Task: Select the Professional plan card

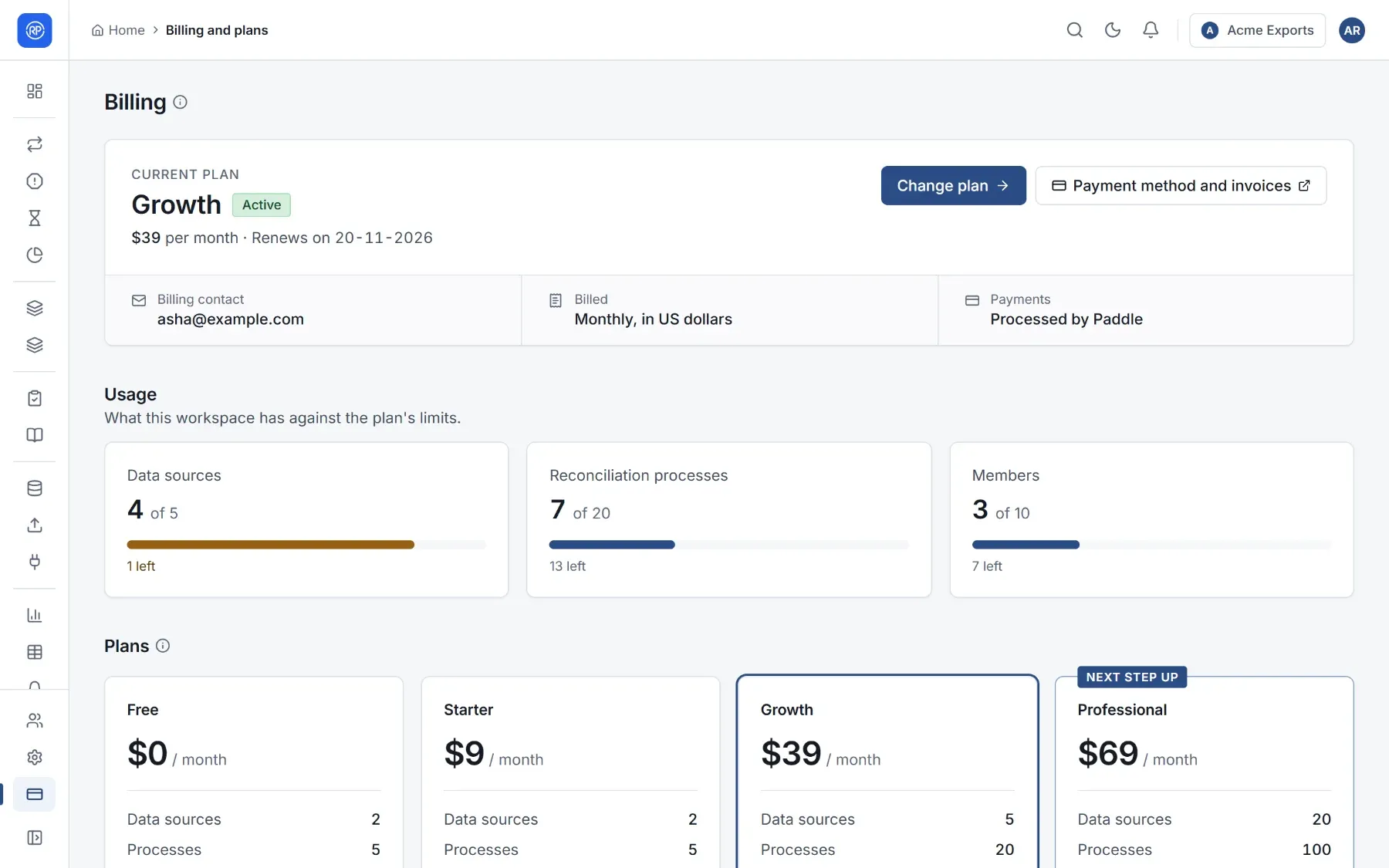Action: (1204, 772)
